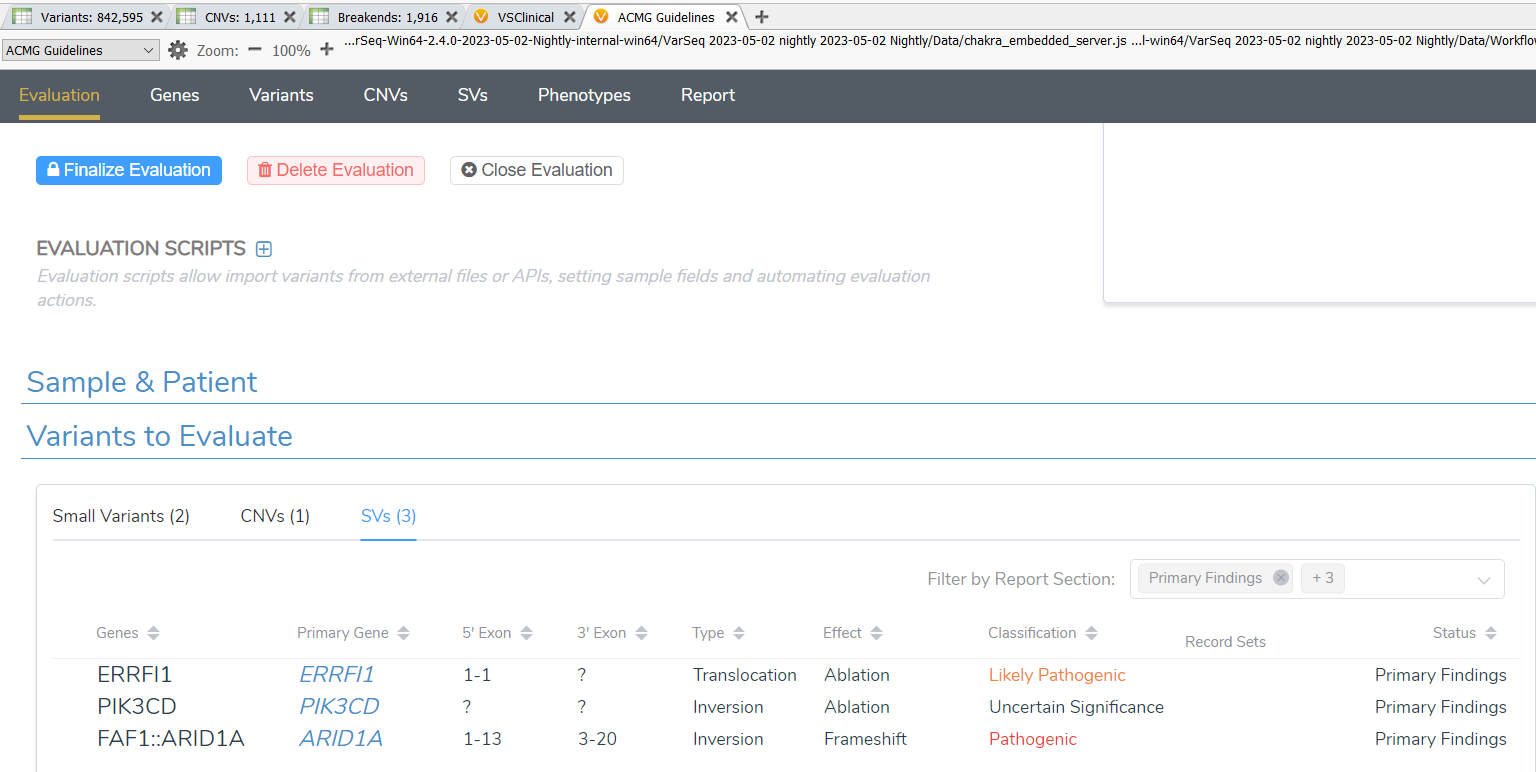1536x772 pixels.
Task: Close the Variants: 842,595 tab
Action: click(156, 17)
